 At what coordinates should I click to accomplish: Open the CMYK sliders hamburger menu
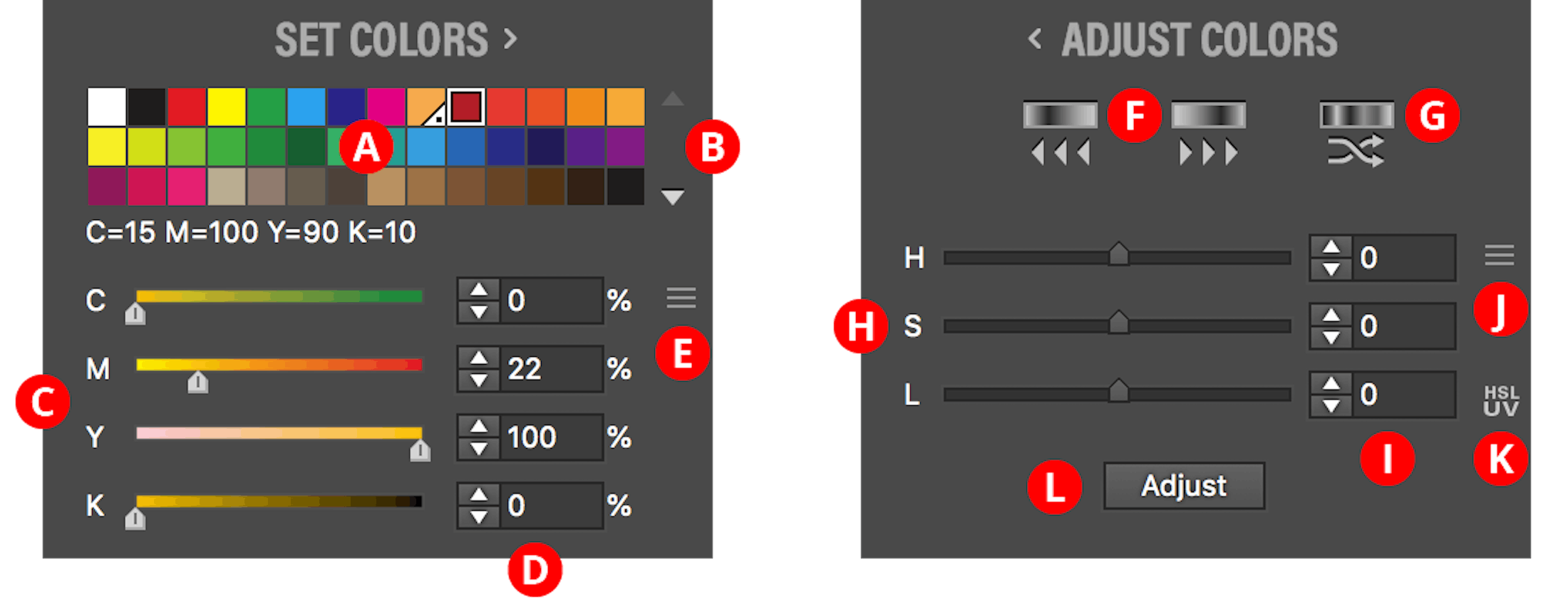pyautogui.click(x=682, y=299)
